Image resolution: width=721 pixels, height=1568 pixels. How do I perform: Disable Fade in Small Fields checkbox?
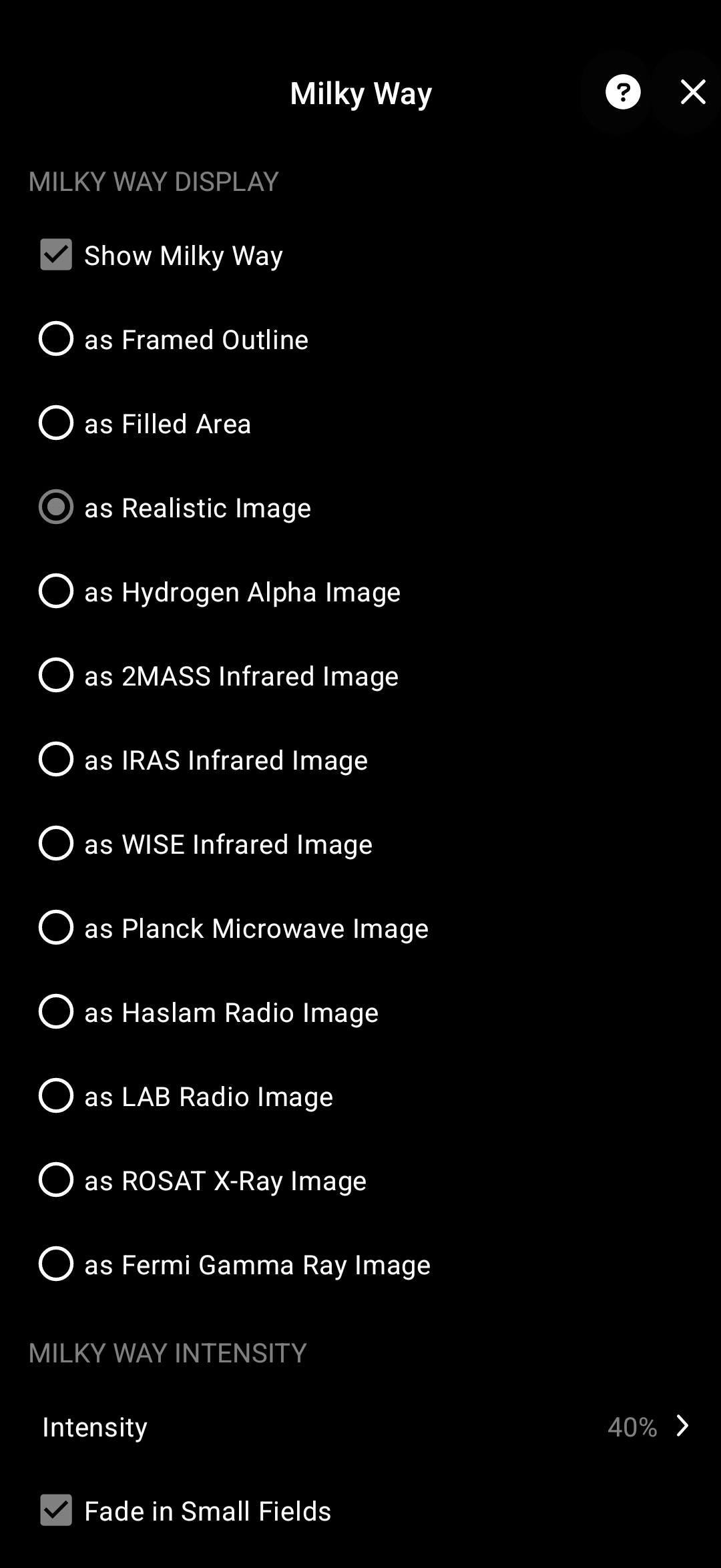click(x=56, y=1510)
